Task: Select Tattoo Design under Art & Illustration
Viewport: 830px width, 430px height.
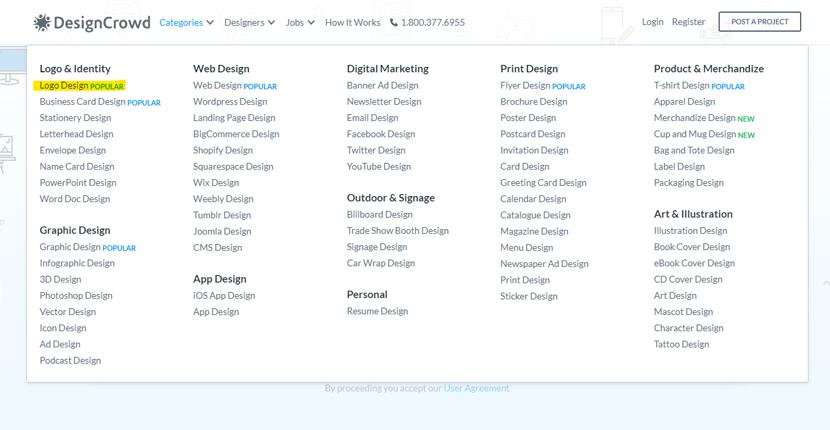Action: (681, 344)
